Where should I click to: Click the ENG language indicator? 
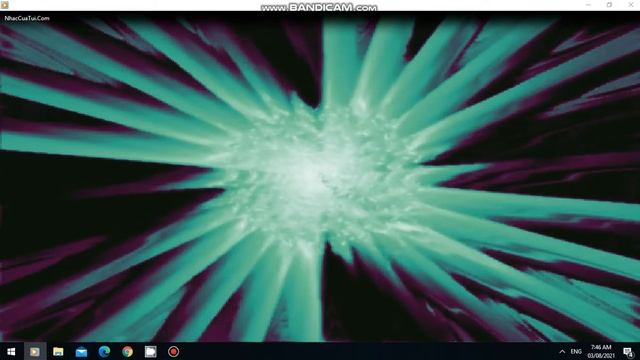pos(576,351)
